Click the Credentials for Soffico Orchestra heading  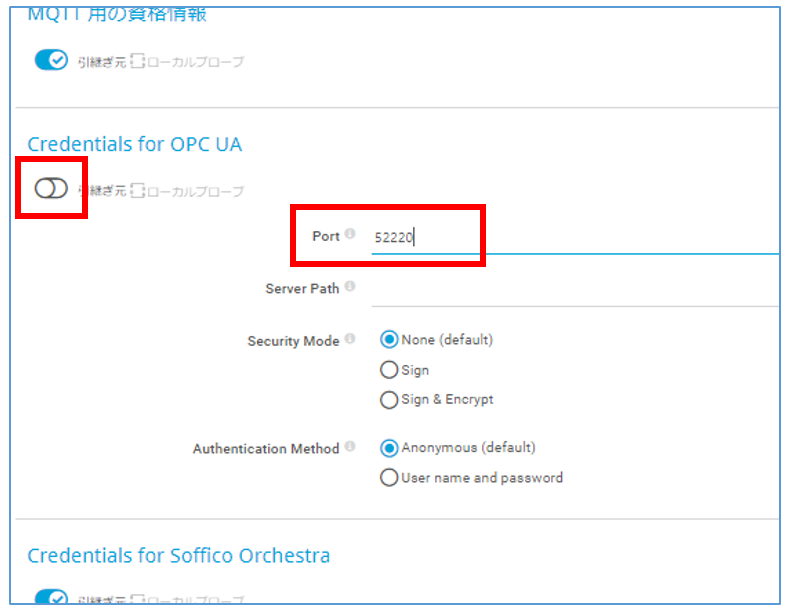tap(179, 555)
